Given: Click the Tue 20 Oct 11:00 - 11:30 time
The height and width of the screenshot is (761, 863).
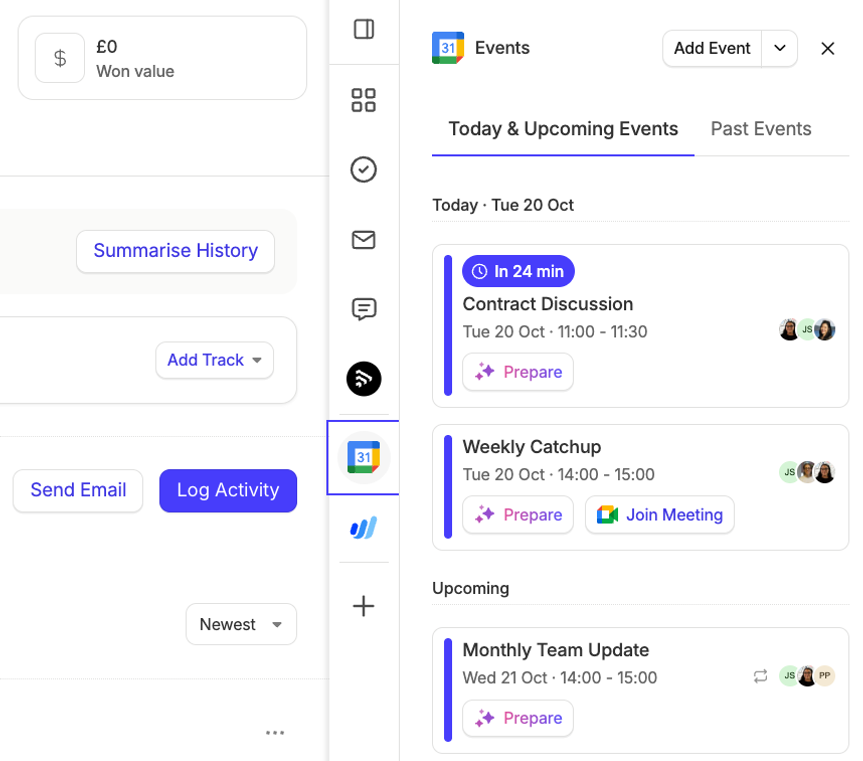Looking at the screenshot, I should point(555,332).
